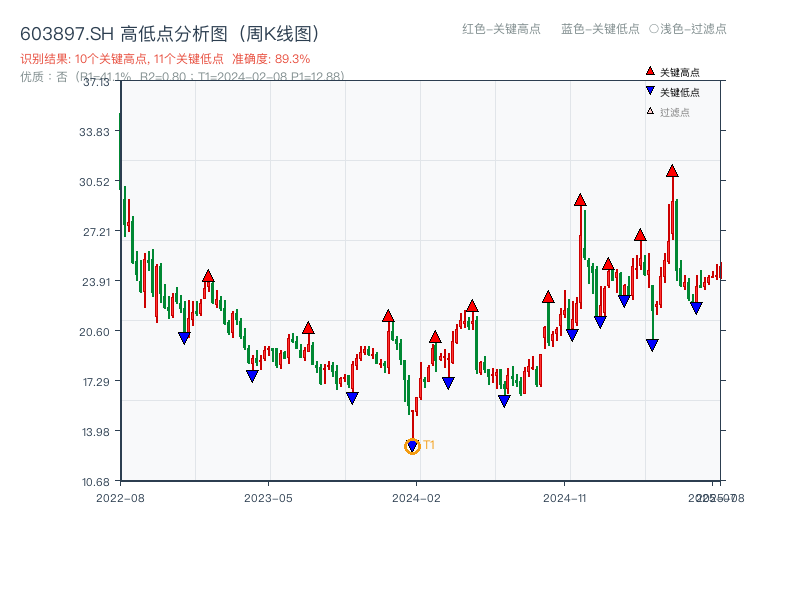Click the 2023-05 x-axis label
800x600 pixels.
click(x=268, y=498)
